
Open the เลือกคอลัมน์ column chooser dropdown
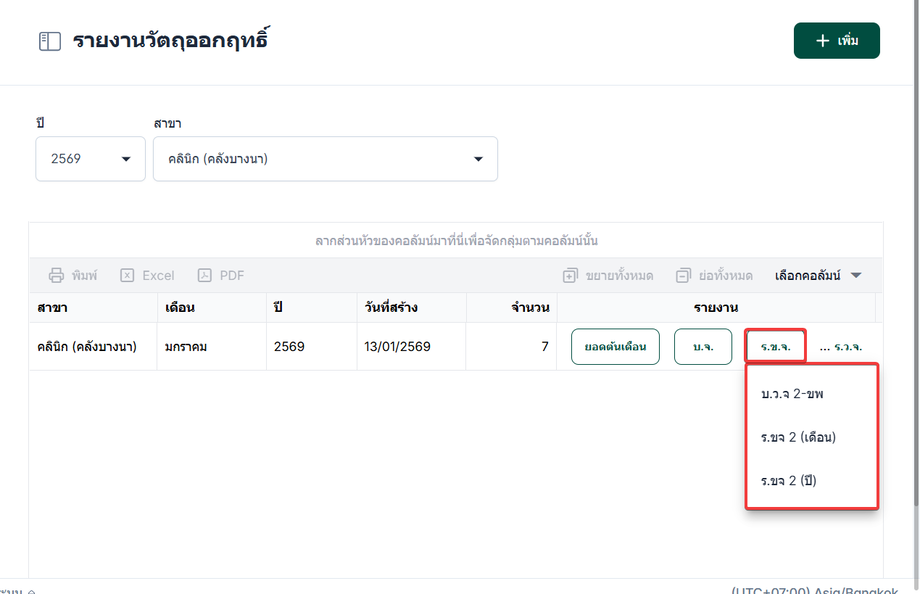[817, 275]
